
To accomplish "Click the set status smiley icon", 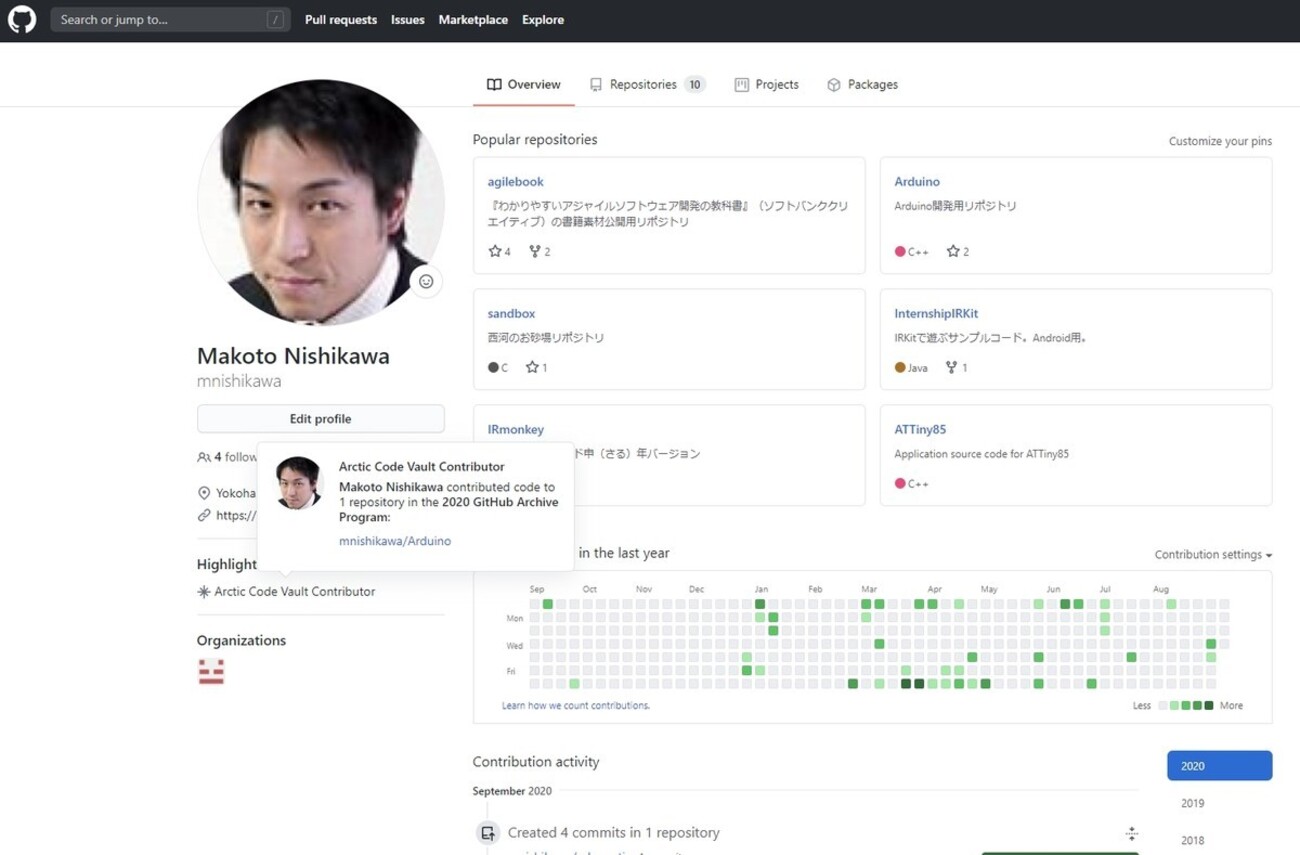I will coord(426,282).
